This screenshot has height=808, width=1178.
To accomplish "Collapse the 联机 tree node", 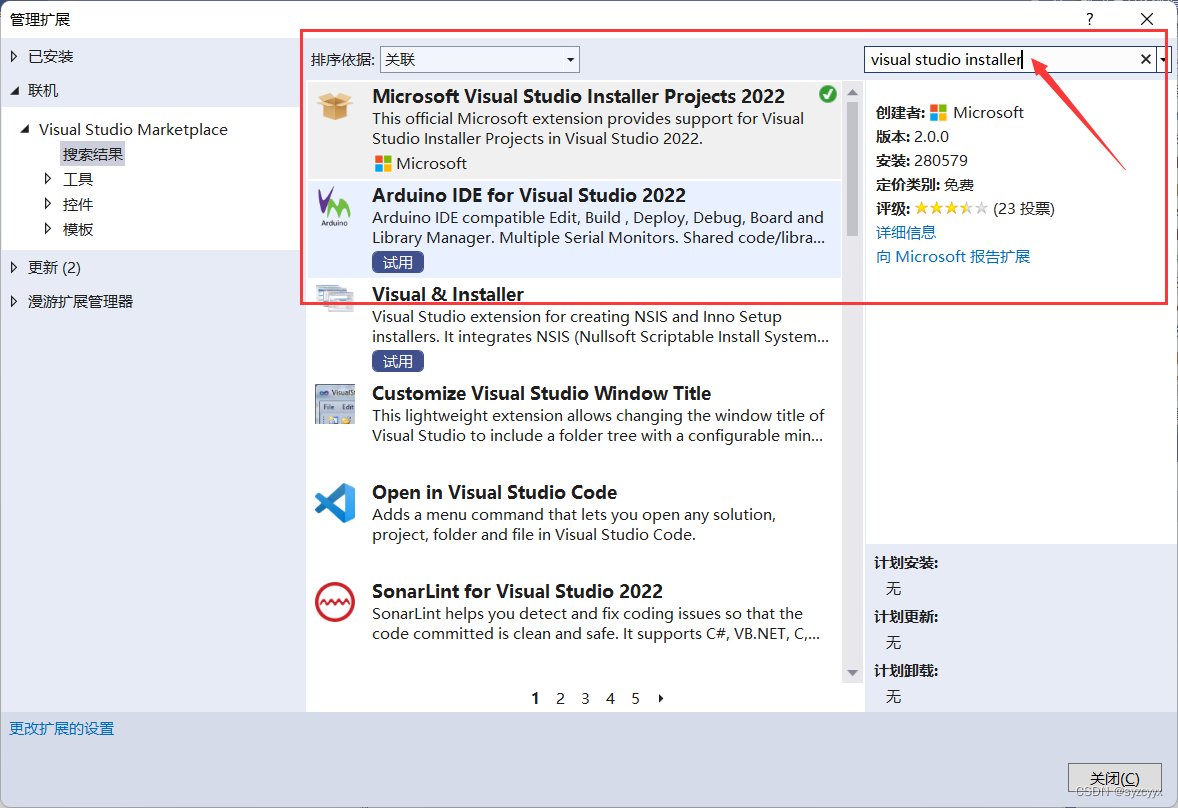I will pyautogui.click(x=15, y=90).
